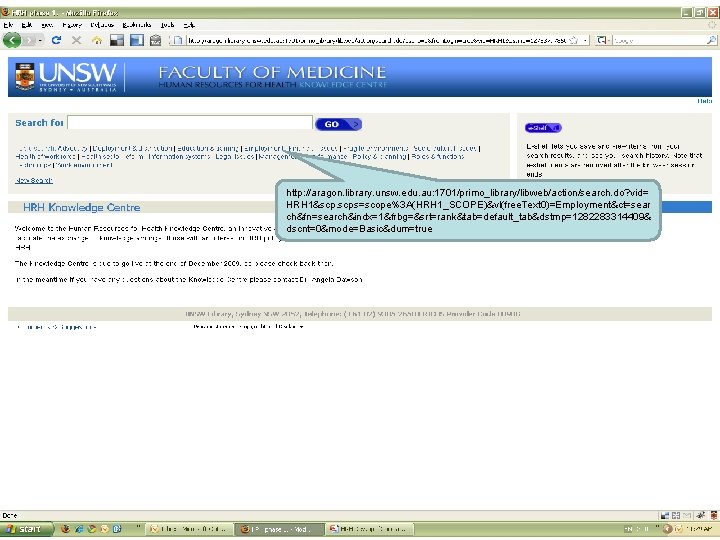The width and height of the screenshot is (720, 540).
Task: Open the Fragile environments topic link
Action: tap(376, 148)
